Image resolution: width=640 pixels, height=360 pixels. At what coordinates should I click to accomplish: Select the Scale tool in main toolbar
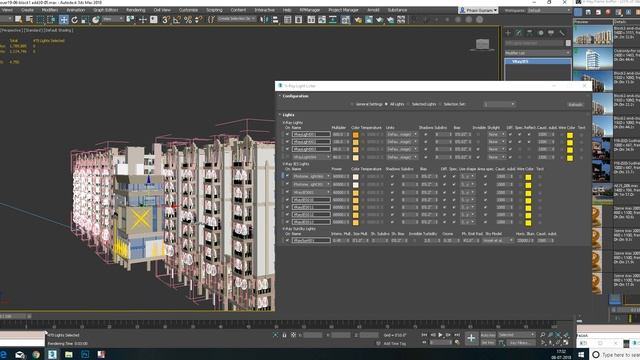point(85,19)
